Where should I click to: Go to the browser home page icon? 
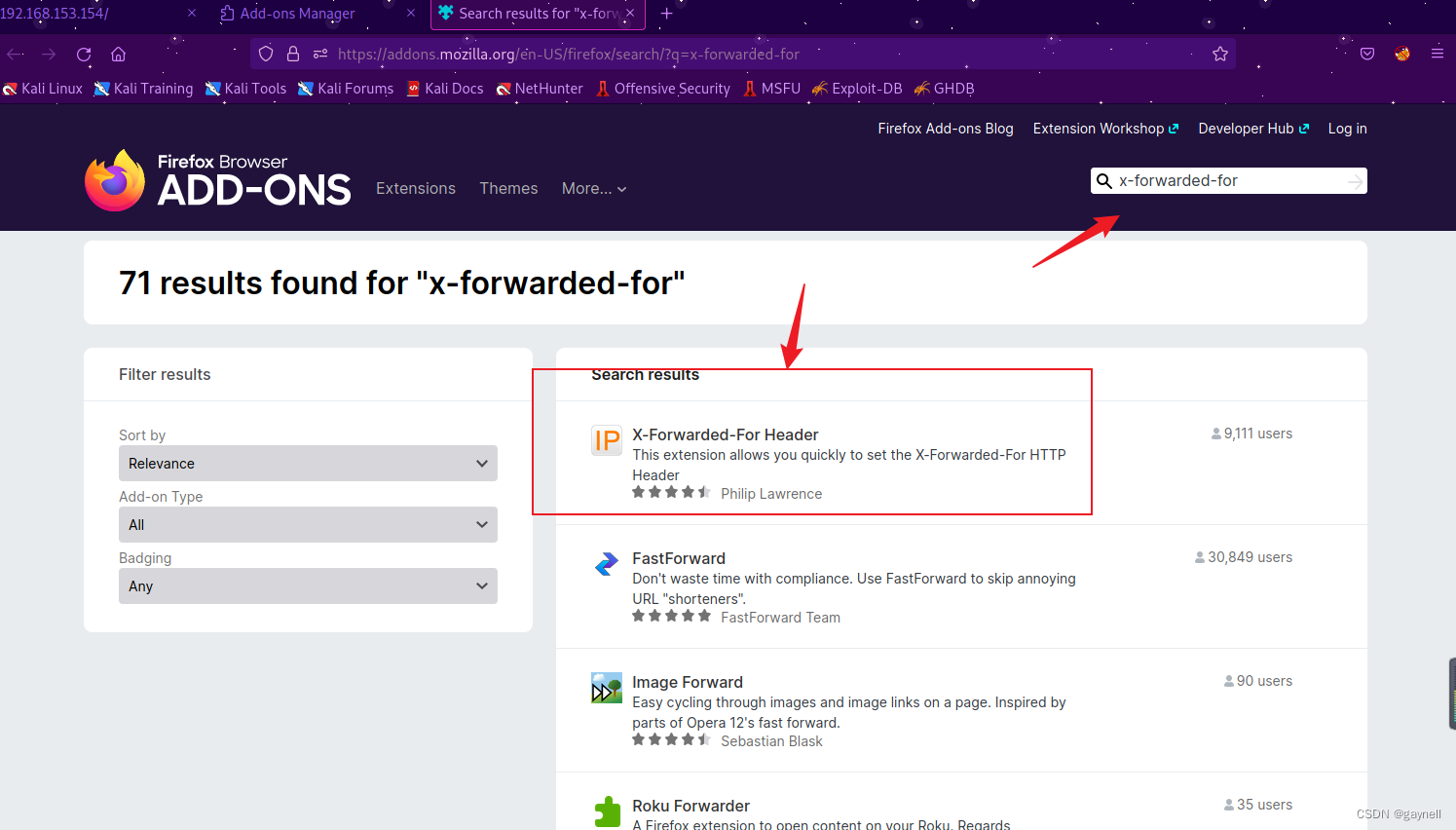pos(118,55)
